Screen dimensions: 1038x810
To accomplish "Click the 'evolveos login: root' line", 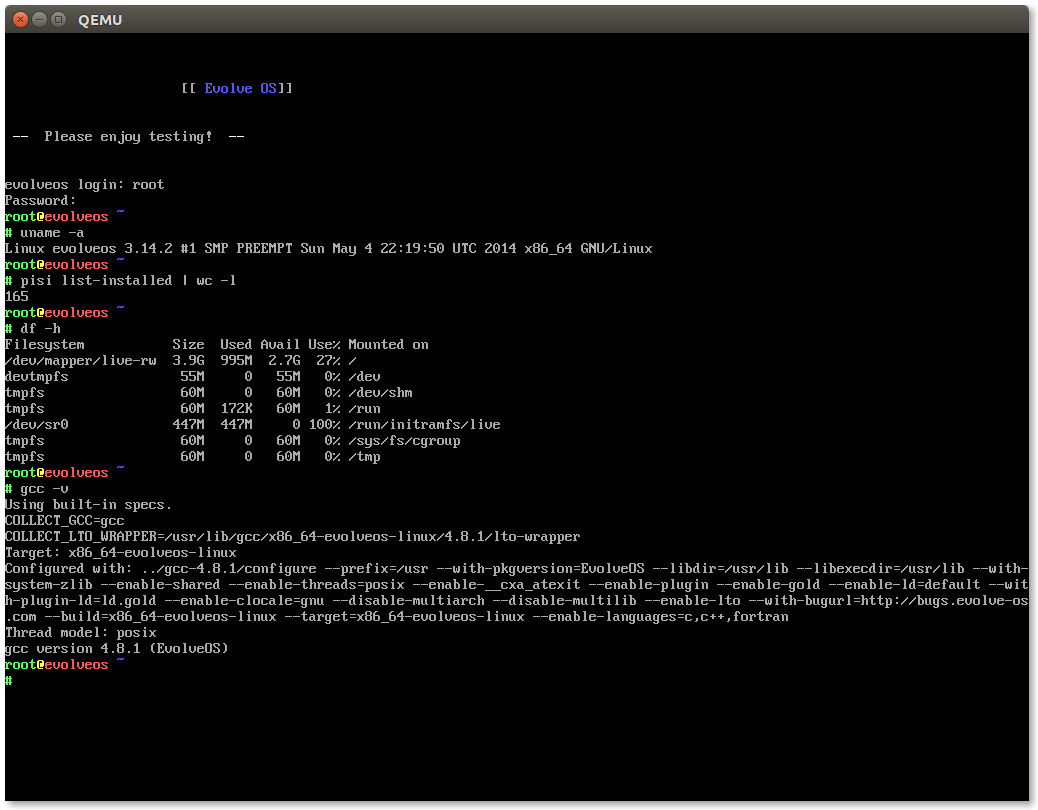I will [x=84, y=185].
